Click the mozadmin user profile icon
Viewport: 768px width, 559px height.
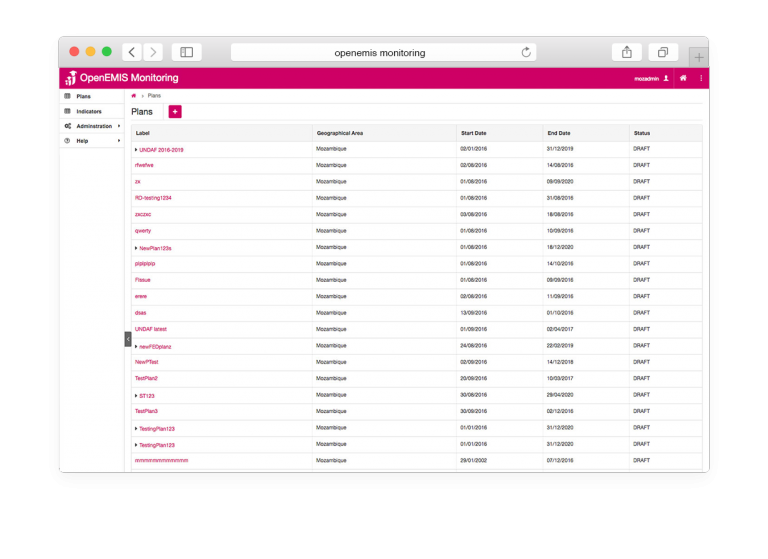coord(666,78)
